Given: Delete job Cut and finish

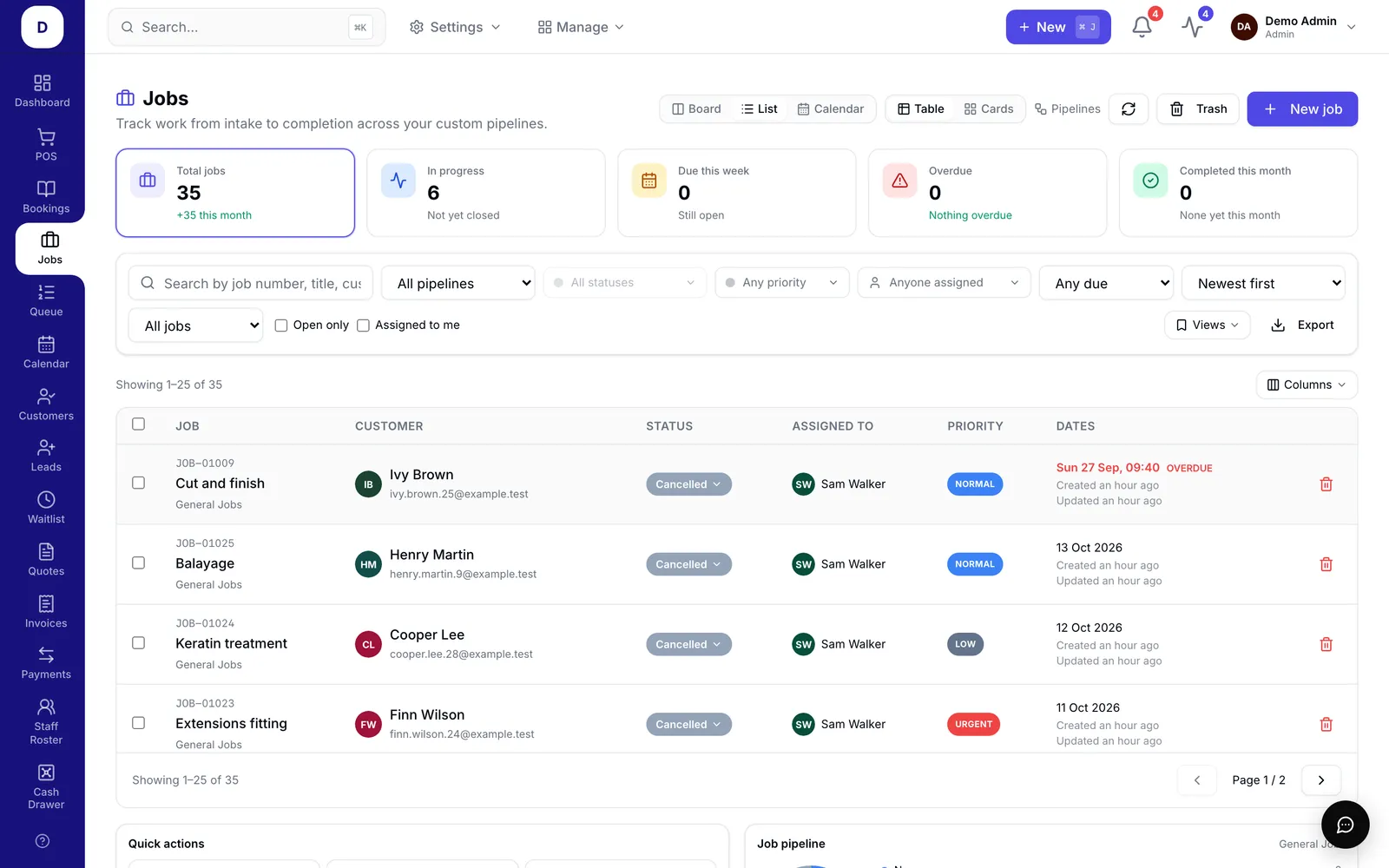Looking at the screenshot, I should [x=1326, y=484].
